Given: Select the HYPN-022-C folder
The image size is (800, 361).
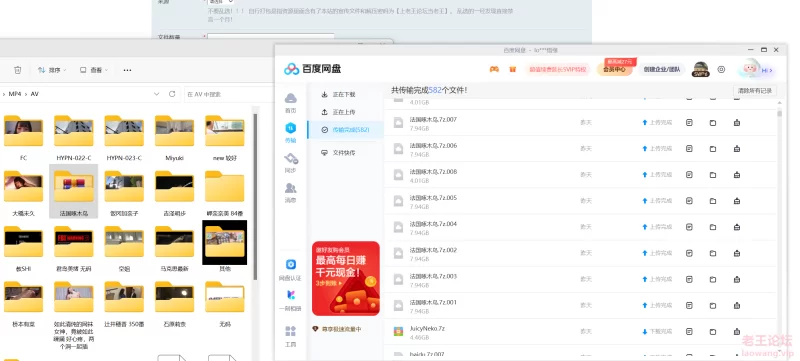Looking at the screenshot, I should (x=73, y=138).
